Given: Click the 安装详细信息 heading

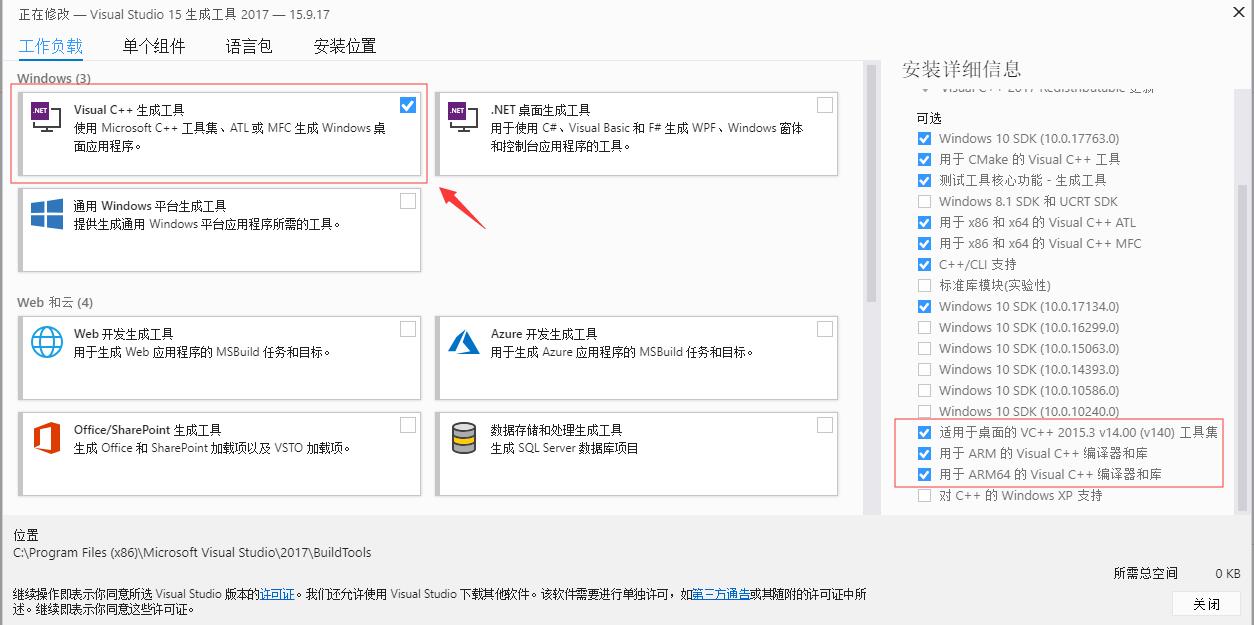Looking at the screenshot, I should pos(962,69).
